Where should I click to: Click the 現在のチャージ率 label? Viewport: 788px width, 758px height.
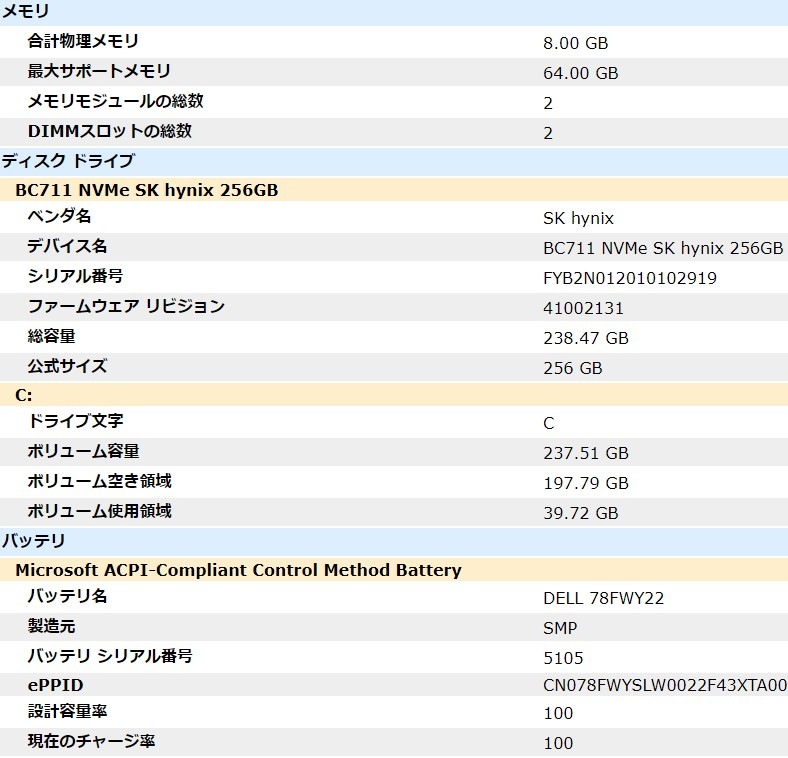(91, 741)
